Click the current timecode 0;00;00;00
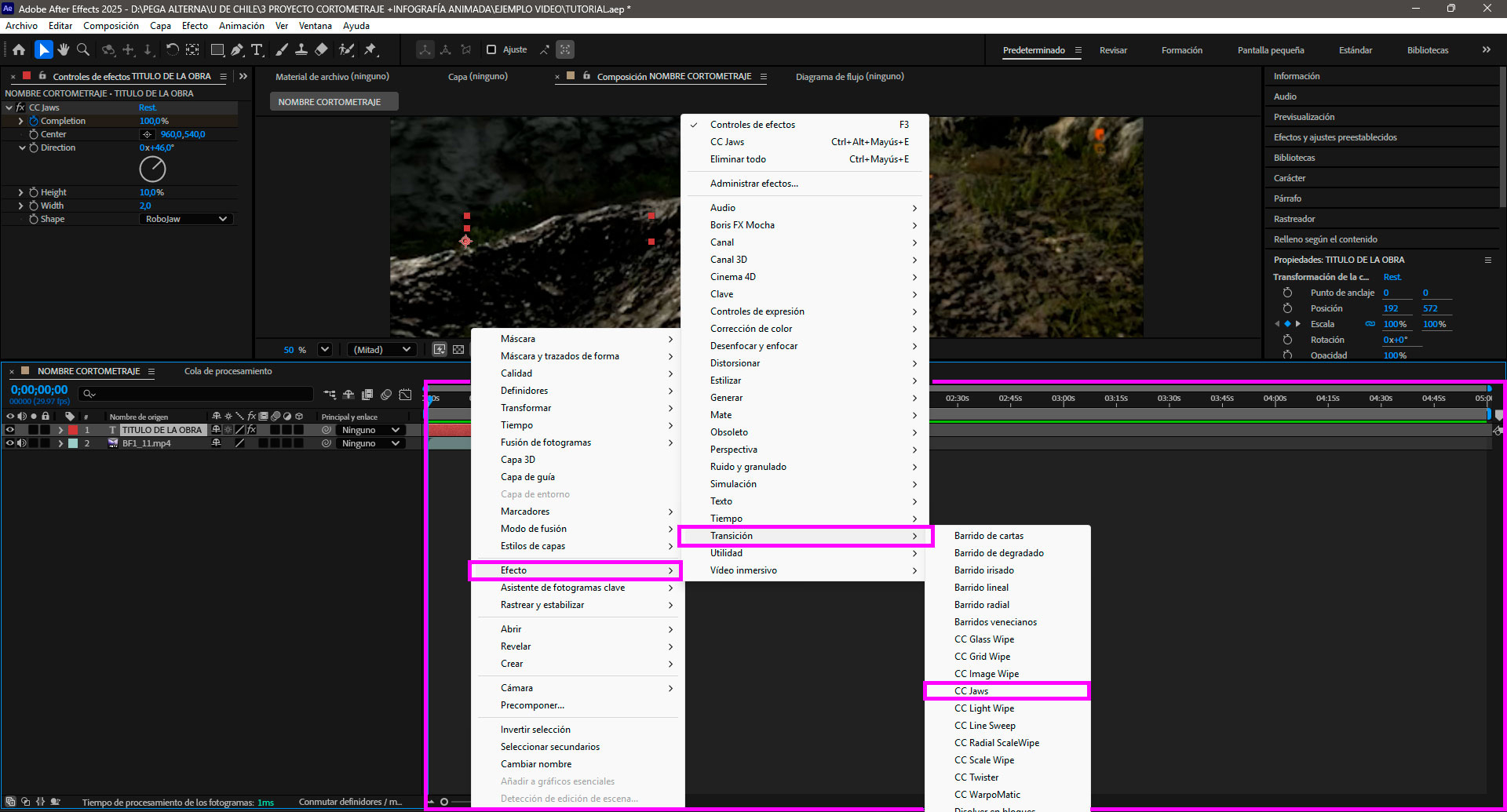The height and width of the screenshot is (812, 1507). click(39, 390)
